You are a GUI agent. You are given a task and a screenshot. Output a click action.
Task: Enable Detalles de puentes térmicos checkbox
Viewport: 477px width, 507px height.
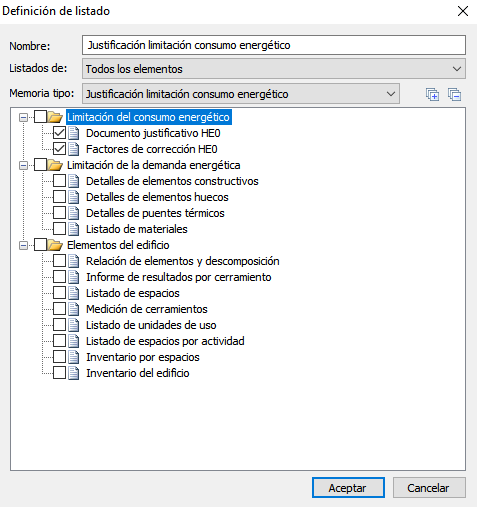pyautogui.click(x=59, y=213)
